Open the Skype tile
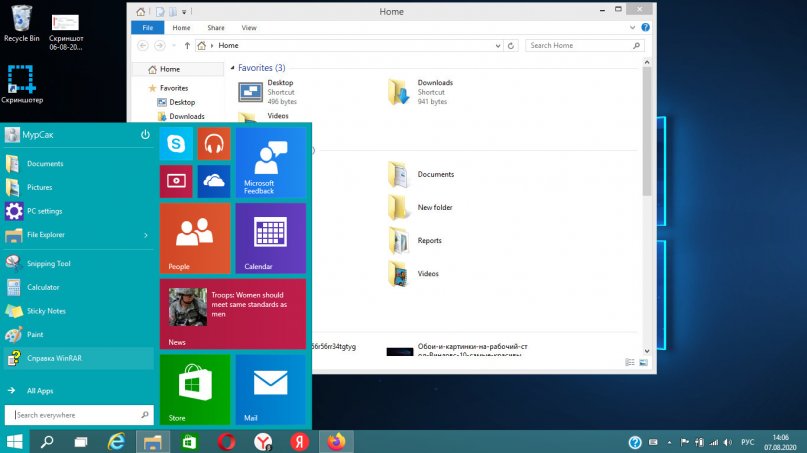Viewport: 807px width, 453px height. [176, 144]
